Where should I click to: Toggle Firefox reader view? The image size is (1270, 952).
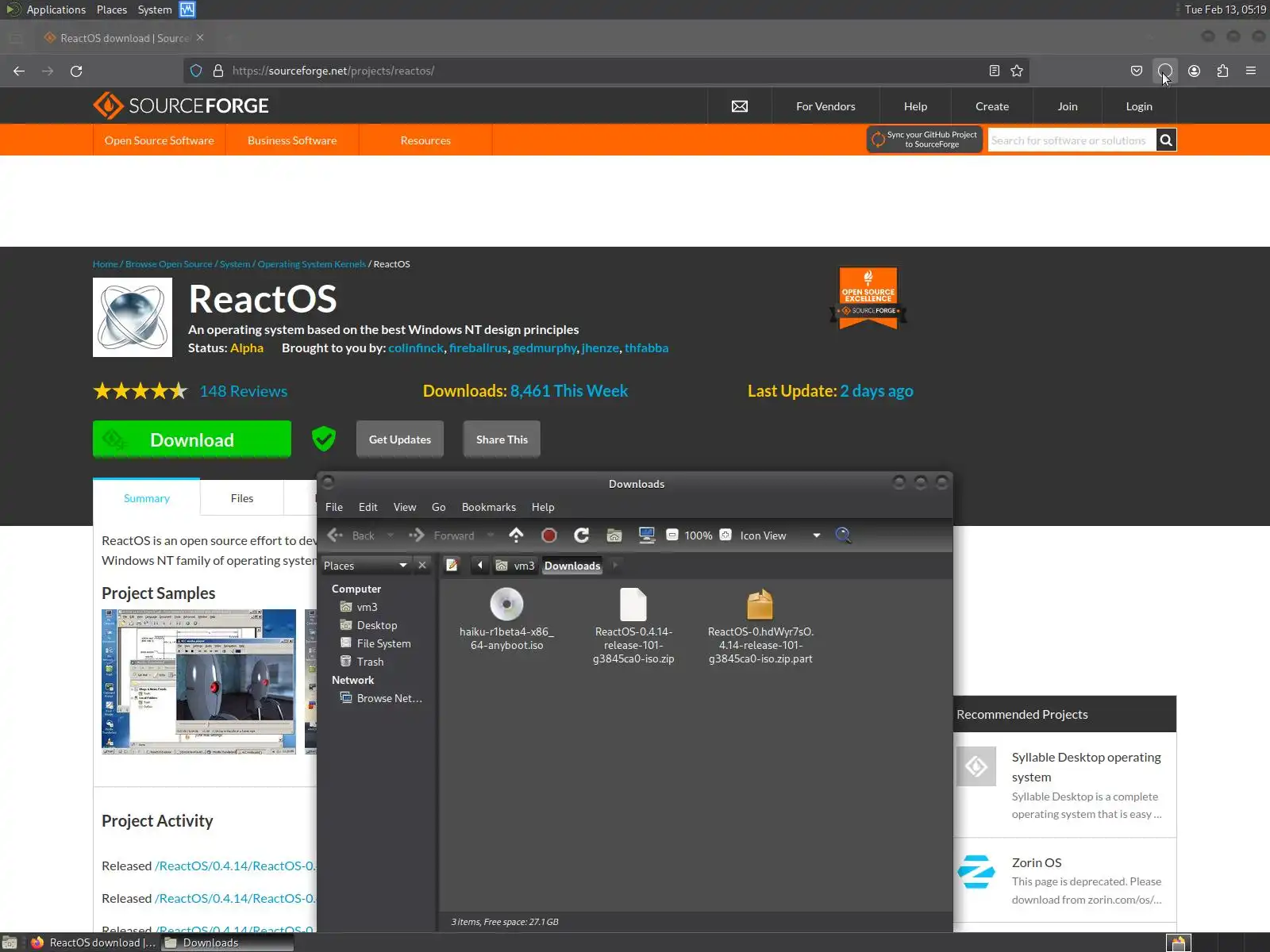click(x=995, y=71)
